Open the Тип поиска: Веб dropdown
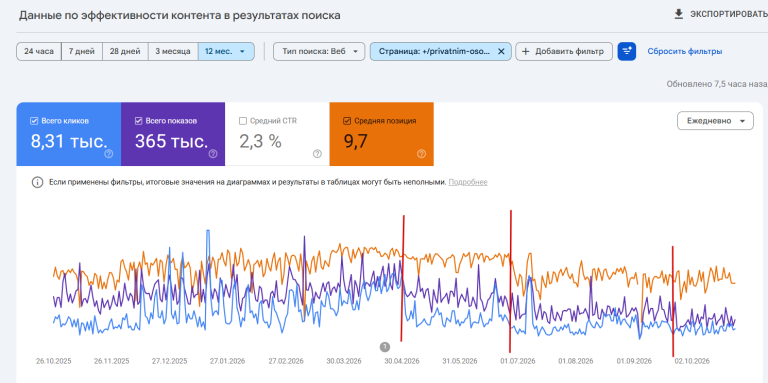Screen dimensions: 768x383 (319, 51)
